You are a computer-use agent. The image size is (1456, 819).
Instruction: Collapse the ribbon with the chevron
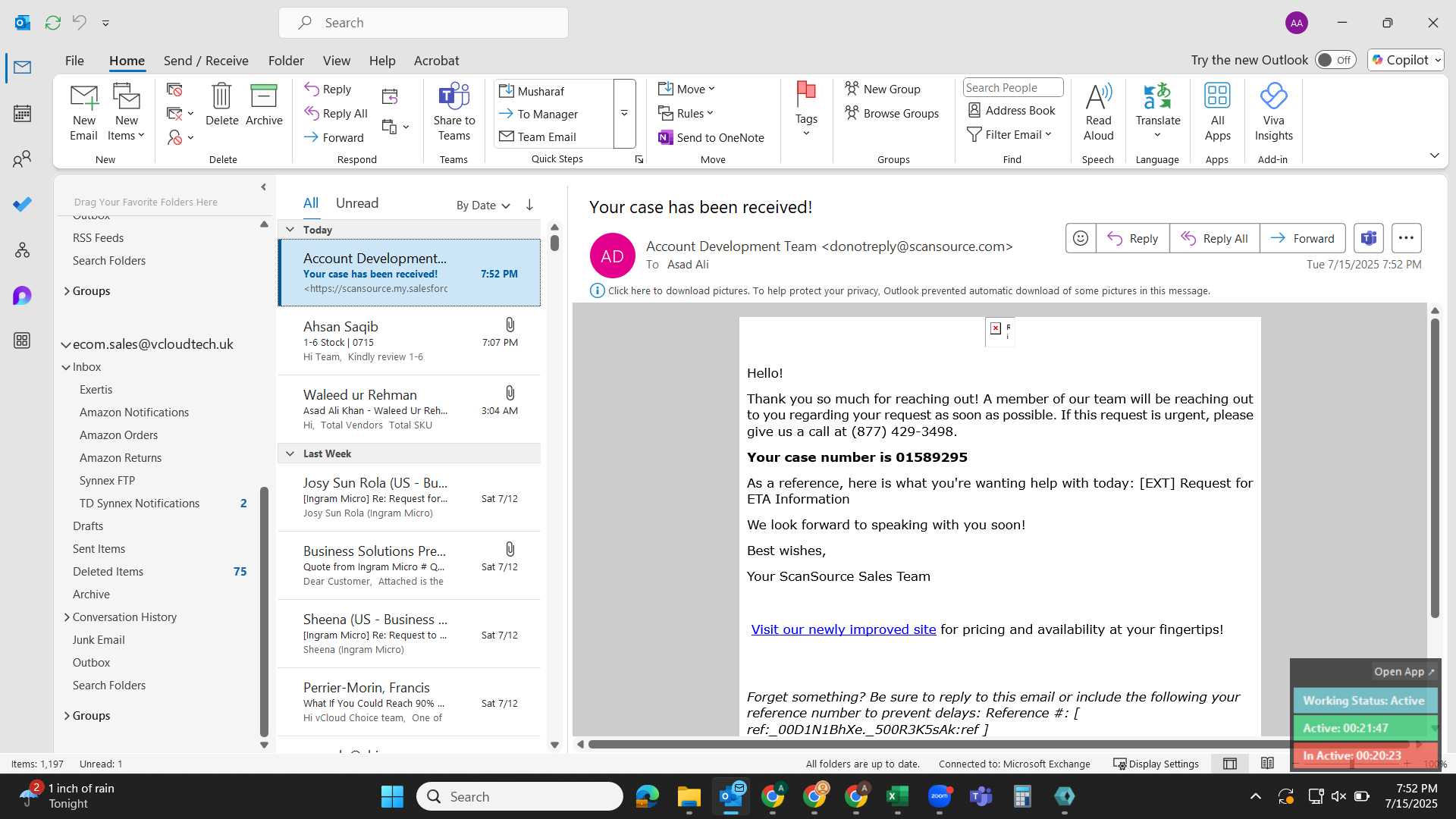pyautogui.click(x=1434, y=155)
